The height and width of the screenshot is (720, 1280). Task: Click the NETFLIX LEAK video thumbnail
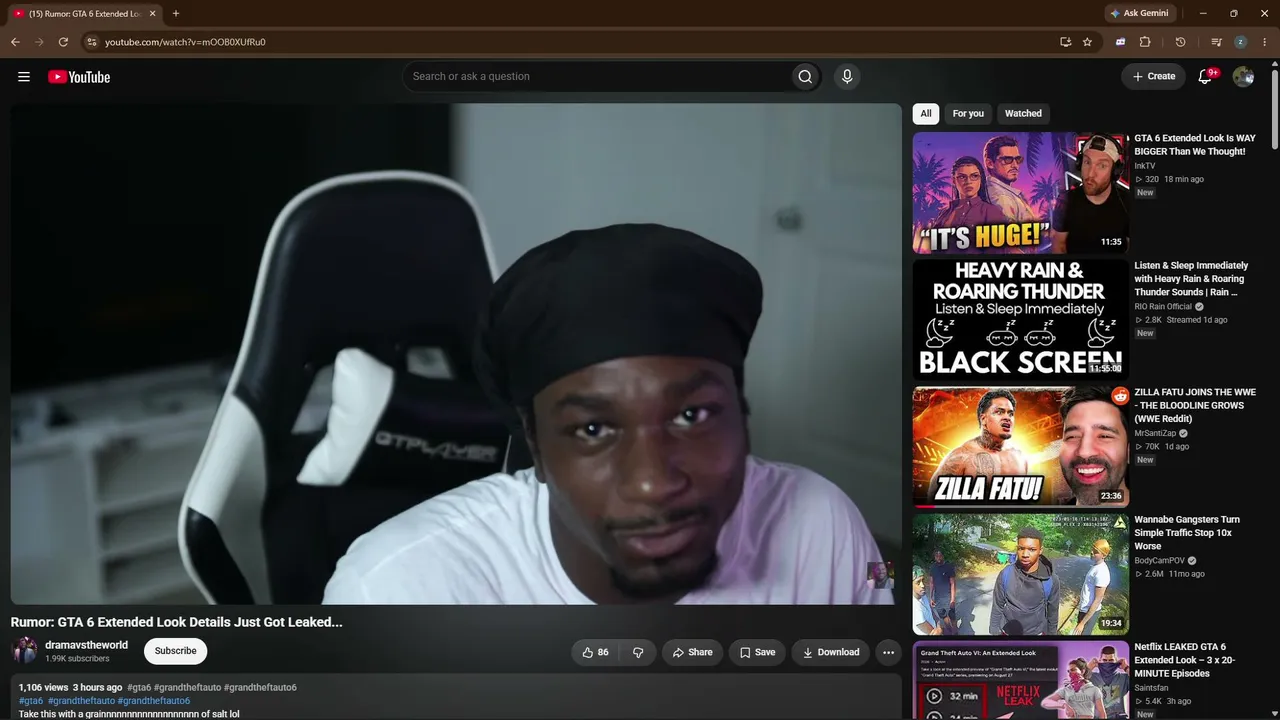pos(1020,680)
